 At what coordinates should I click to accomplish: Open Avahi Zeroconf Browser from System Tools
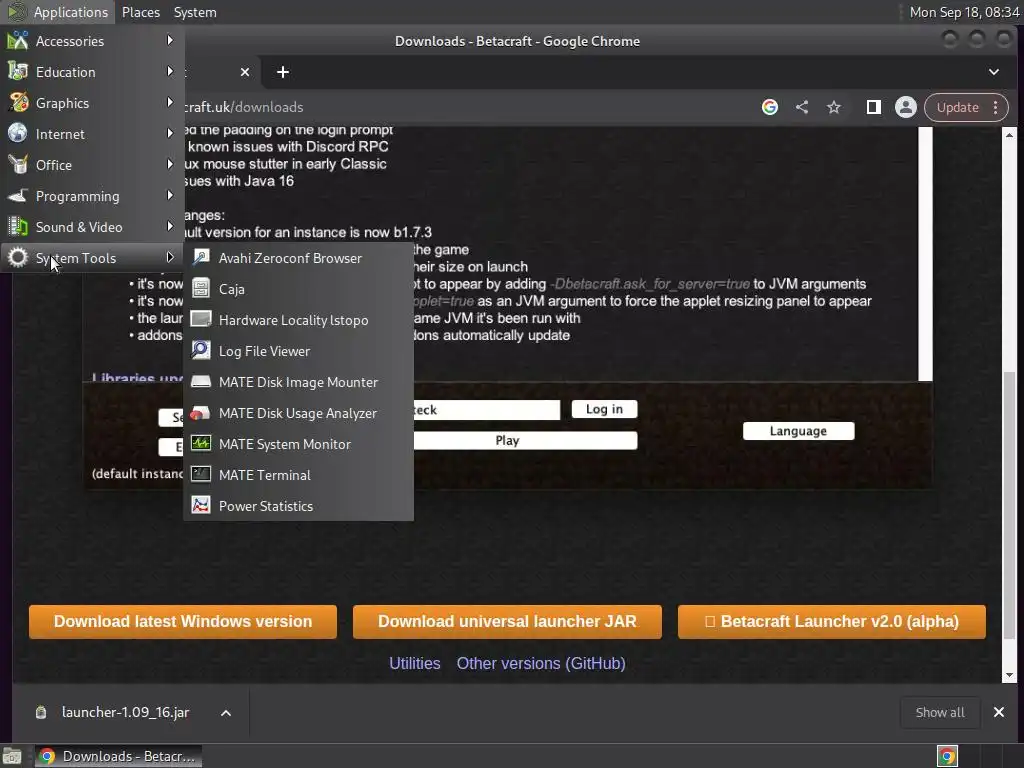298,258
